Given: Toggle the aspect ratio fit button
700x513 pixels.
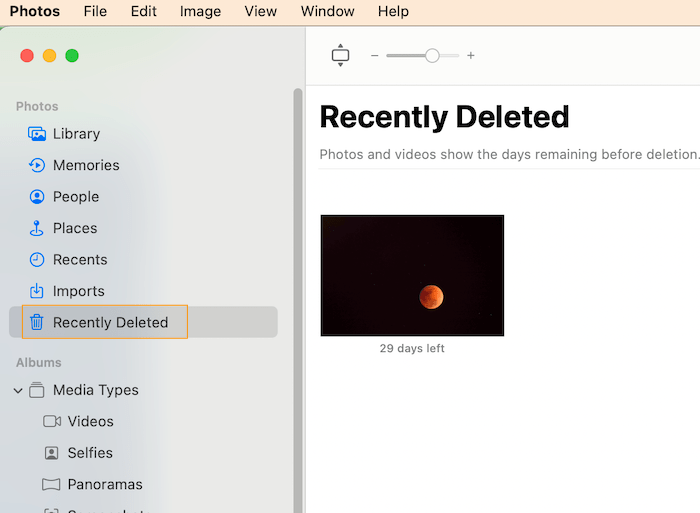Looking at the screenshot, I should (x=340, y=56).
